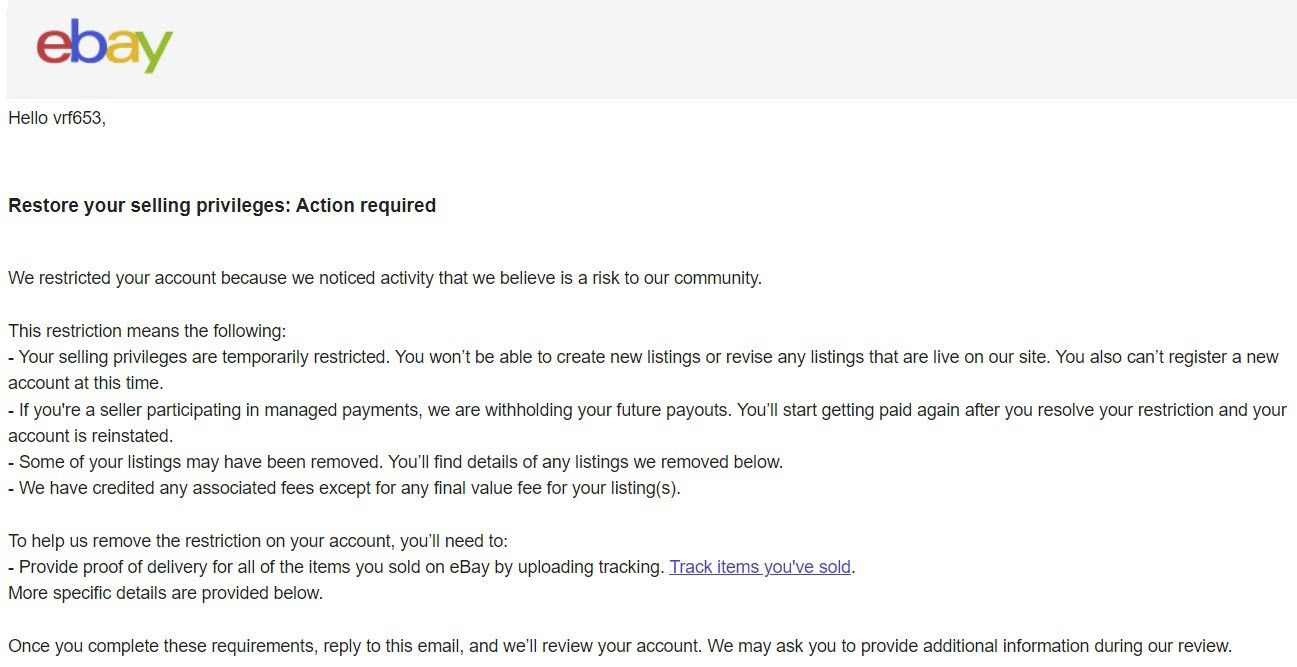The width and height of the screenshot is (1297, 667).
Task: Click "This restriction means the following:" line
Action: 147,331
